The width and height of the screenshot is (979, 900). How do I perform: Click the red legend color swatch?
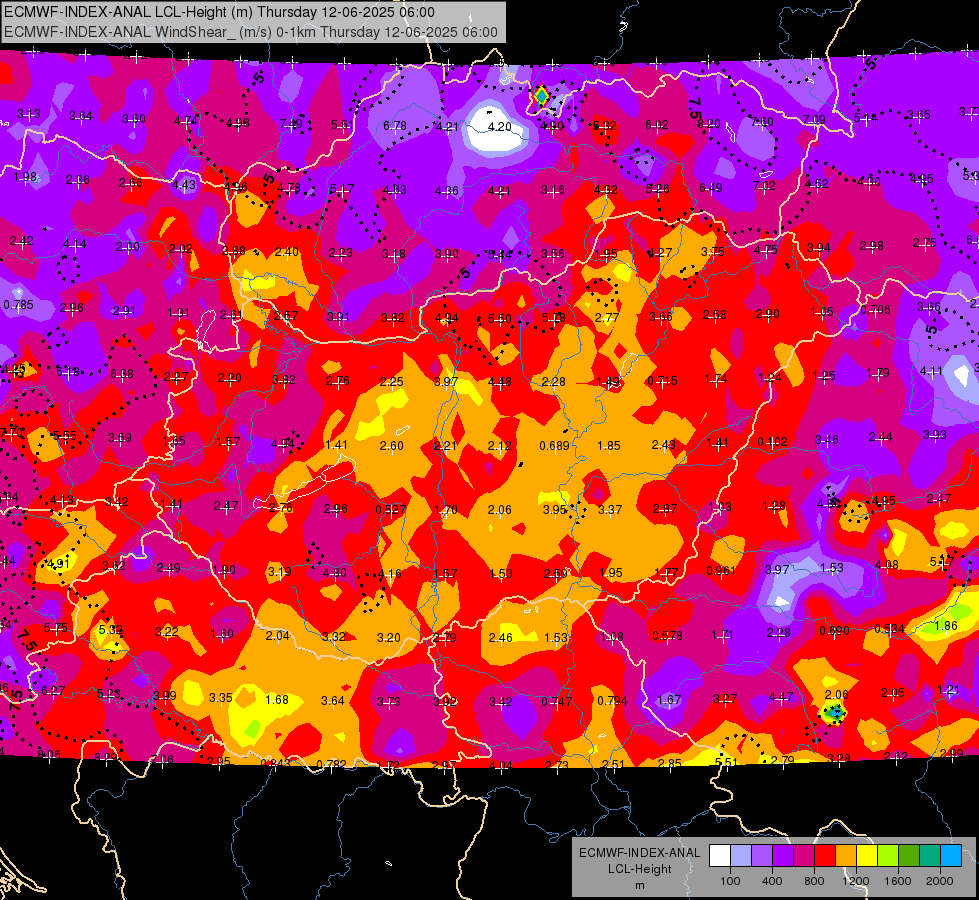click(825, 856)
